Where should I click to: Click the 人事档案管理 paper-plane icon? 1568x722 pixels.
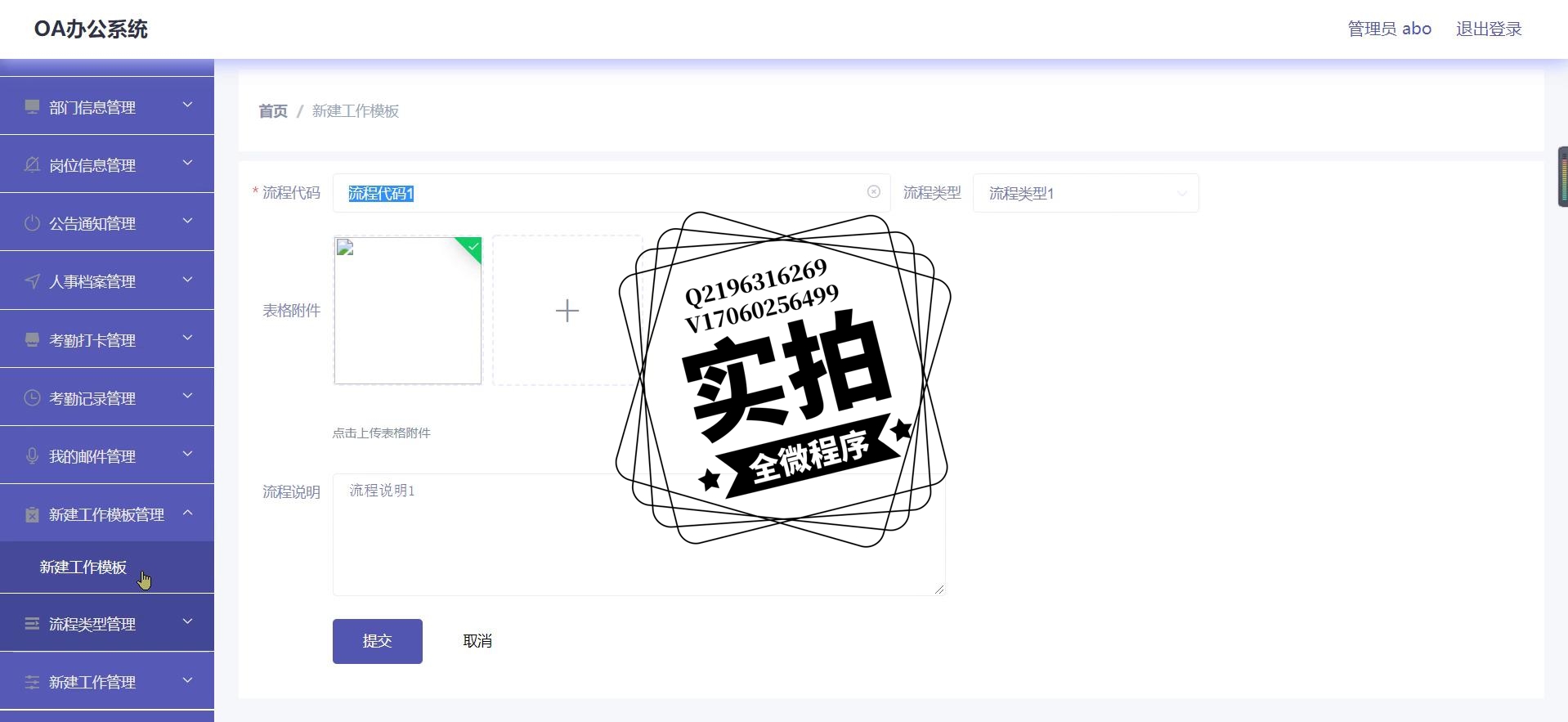point(32,281)
